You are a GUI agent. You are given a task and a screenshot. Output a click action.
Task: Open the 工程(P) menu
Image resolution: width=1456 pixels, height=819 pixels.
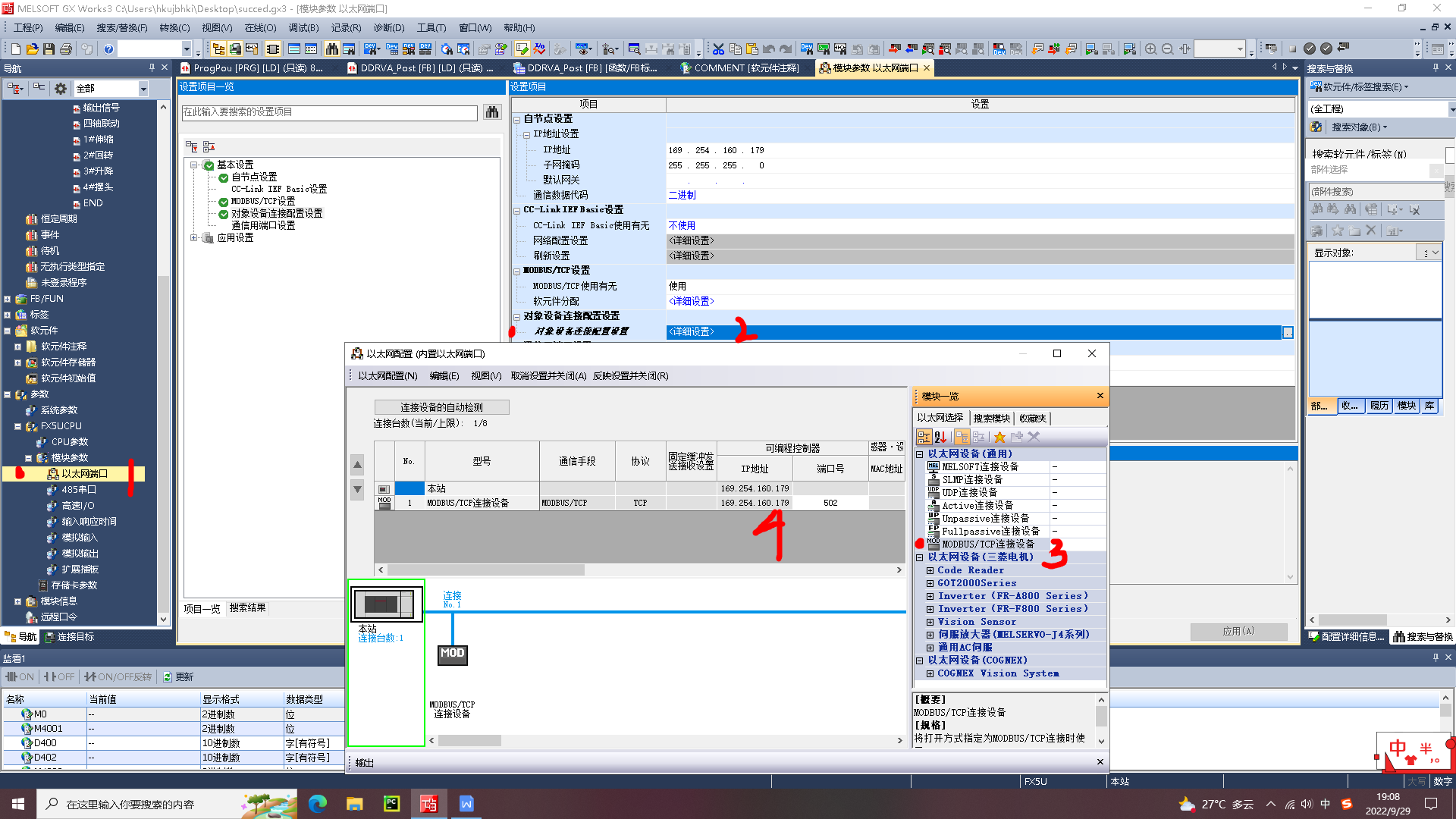(28, 28)
